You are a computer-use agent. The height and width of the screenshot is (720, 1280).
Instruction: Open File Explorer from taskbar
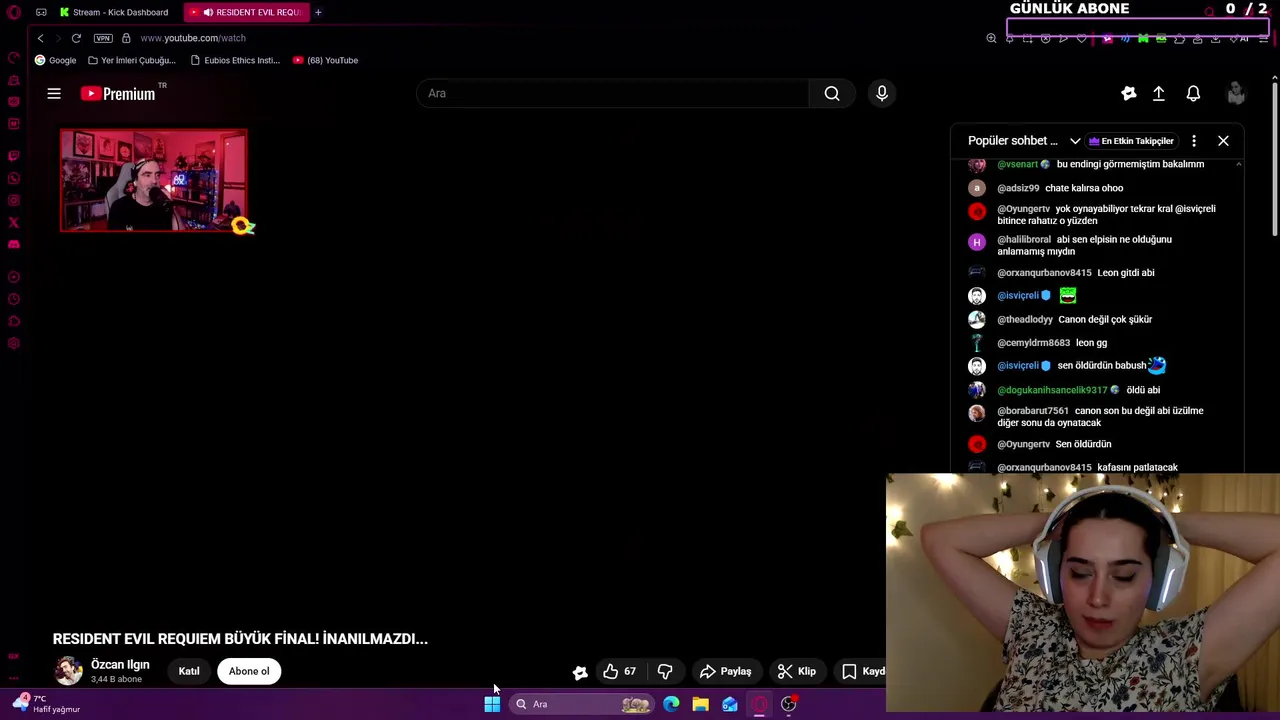700,704
